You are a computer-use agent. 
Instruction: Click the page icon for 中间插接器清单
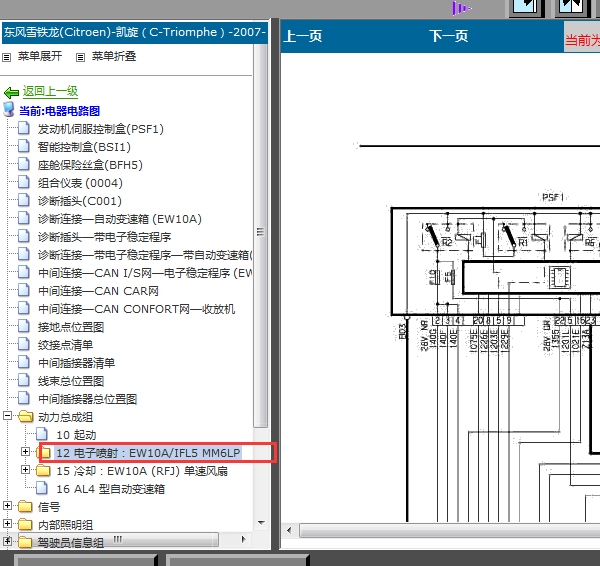(x=24, y=362)
